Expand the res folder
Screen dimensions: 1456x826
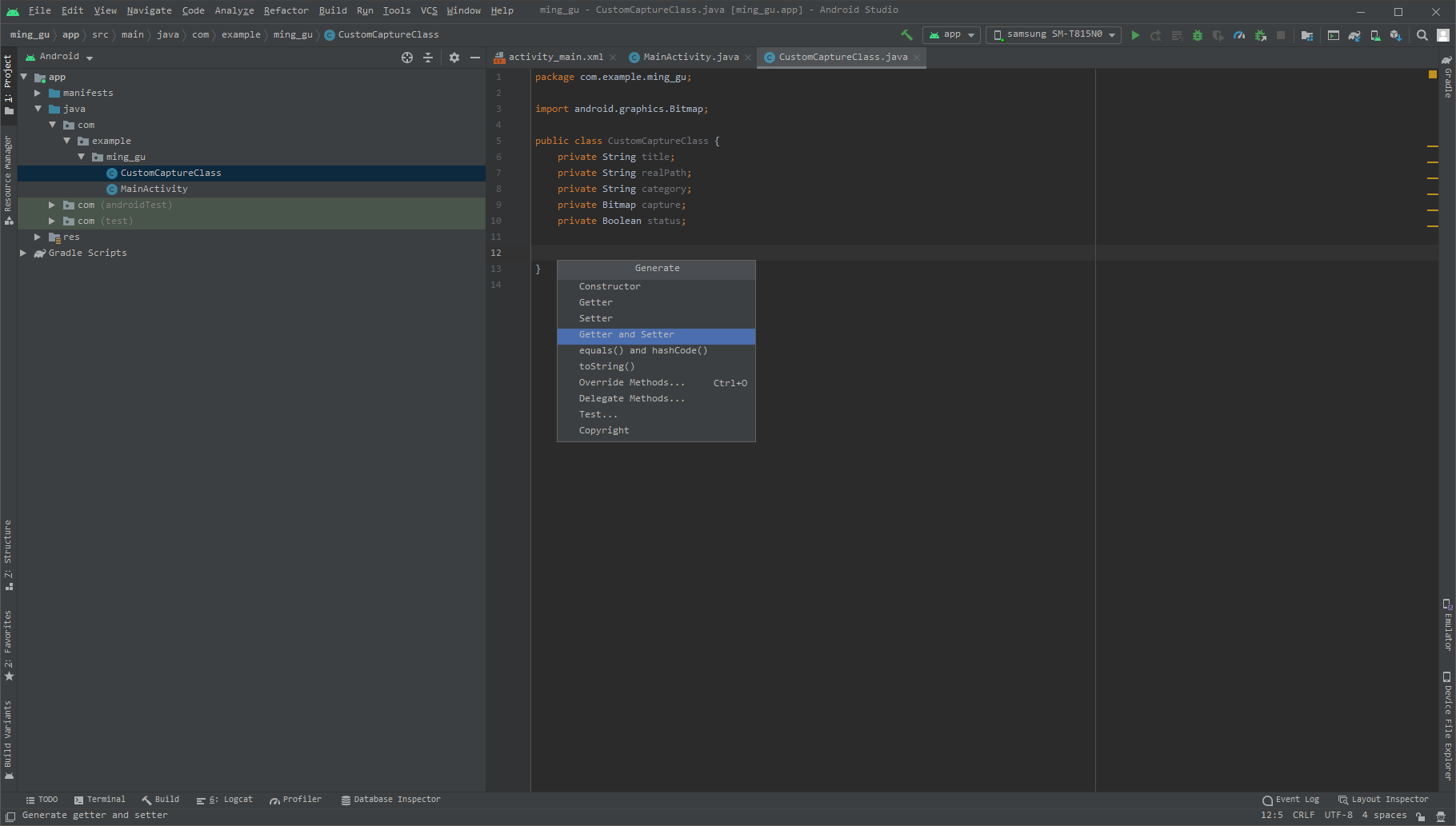[x=38, y=237]
